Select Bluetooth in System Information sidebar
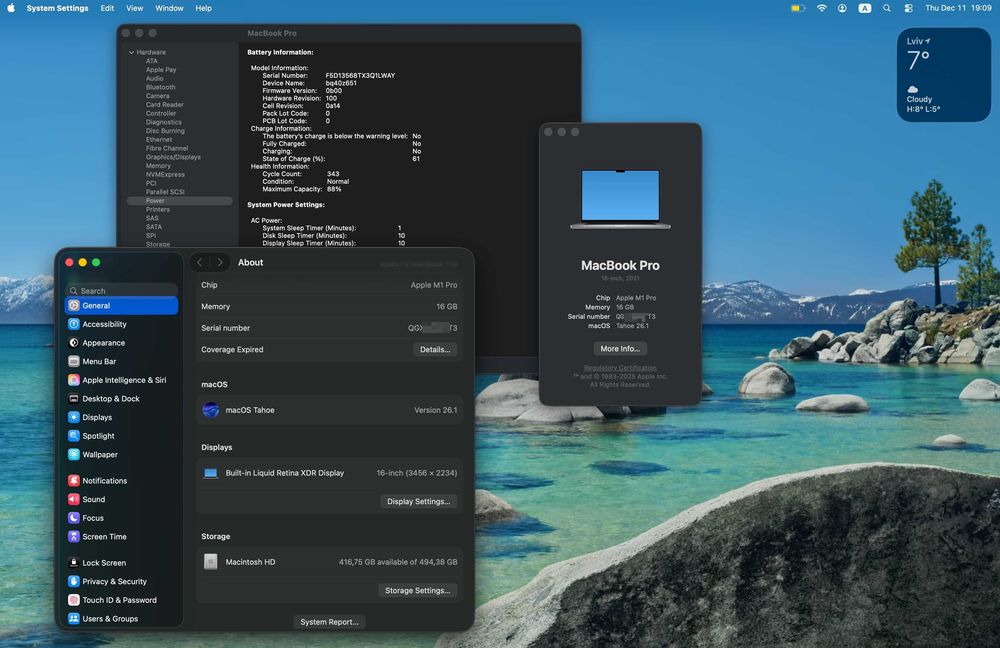1000x648 pixels. coord(161,87)
